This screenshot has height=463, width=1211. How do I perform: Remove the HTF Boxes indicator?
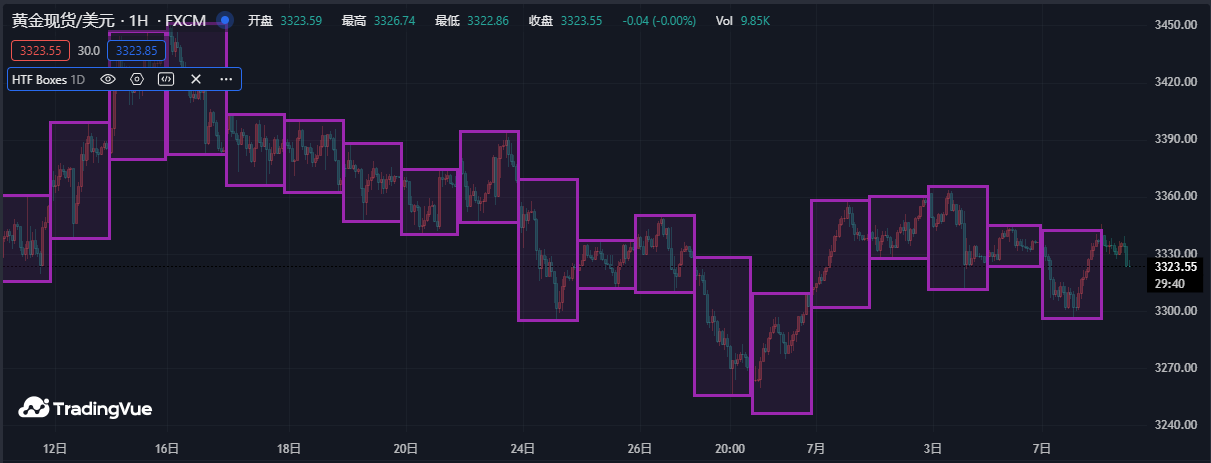pyautogui.click(x=196, y=79)
